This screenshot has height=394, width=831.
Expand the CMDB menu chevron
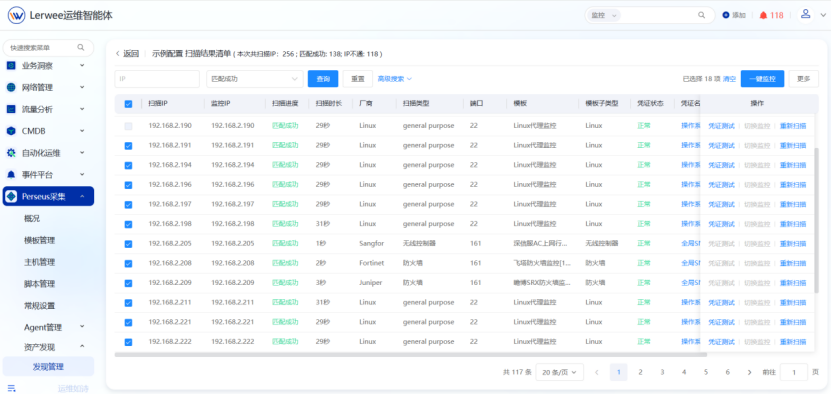(82, 131)
